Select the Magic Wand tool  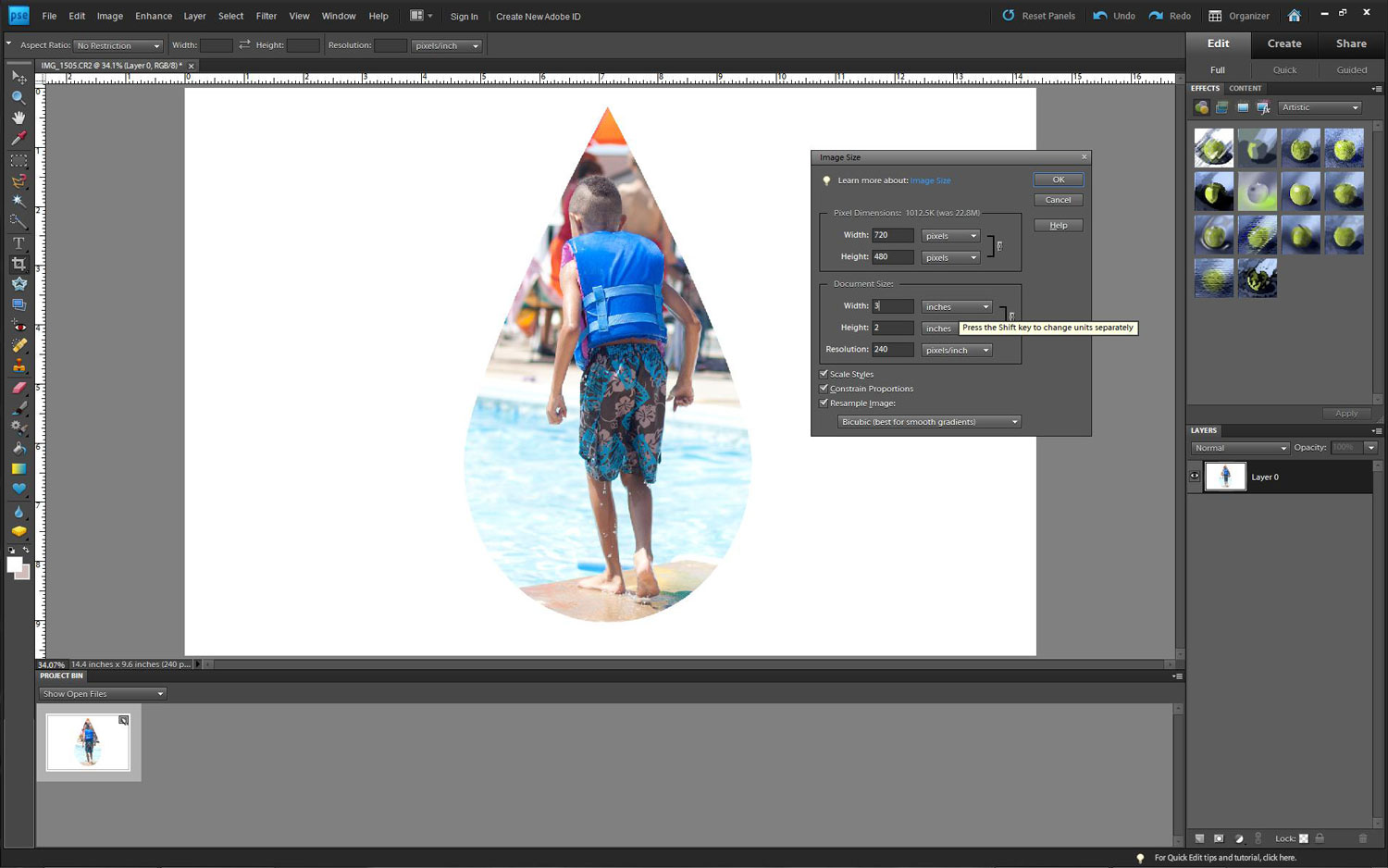18,201
